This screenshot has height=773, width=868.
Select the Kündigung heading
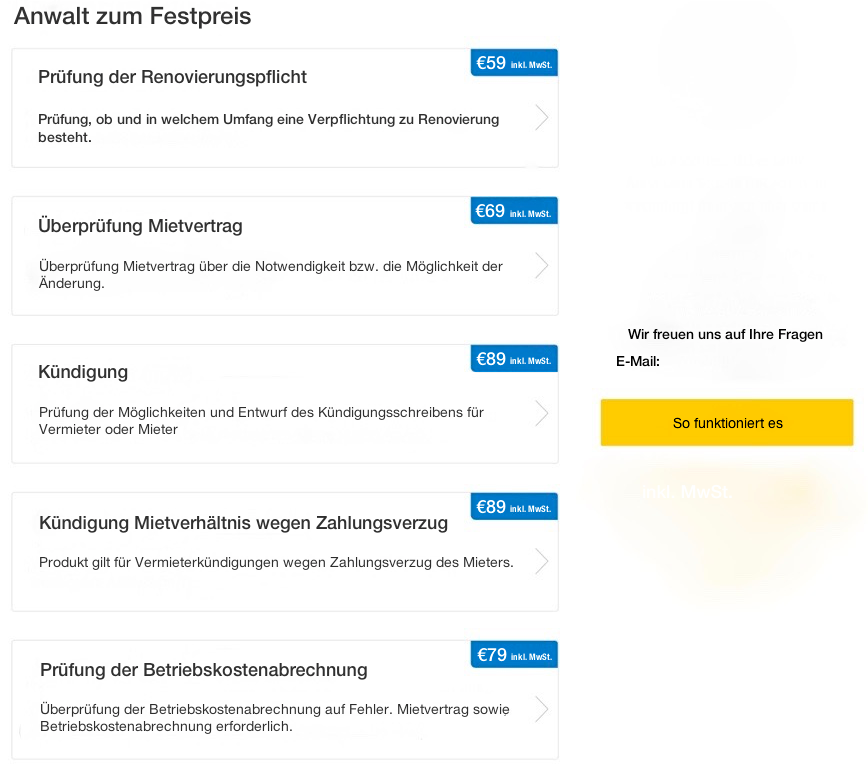click(83, 372)
